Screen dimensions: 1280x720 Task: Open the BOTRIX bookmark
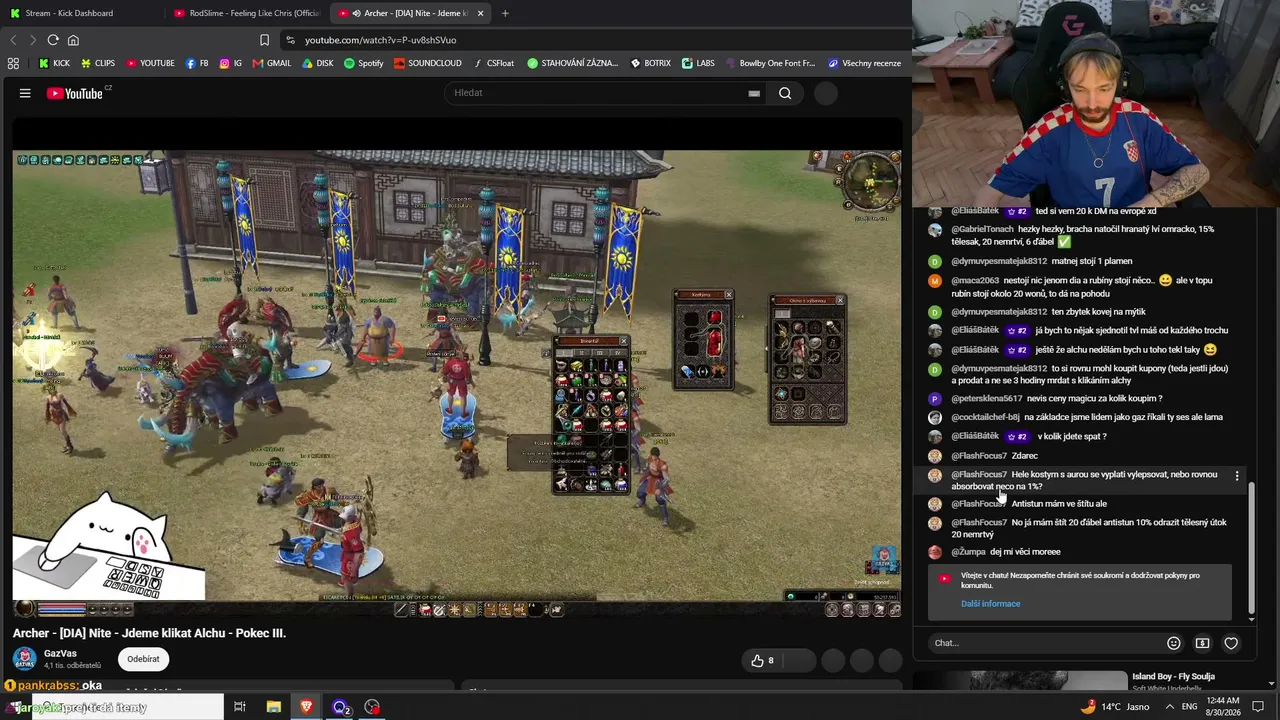[651, 63]
